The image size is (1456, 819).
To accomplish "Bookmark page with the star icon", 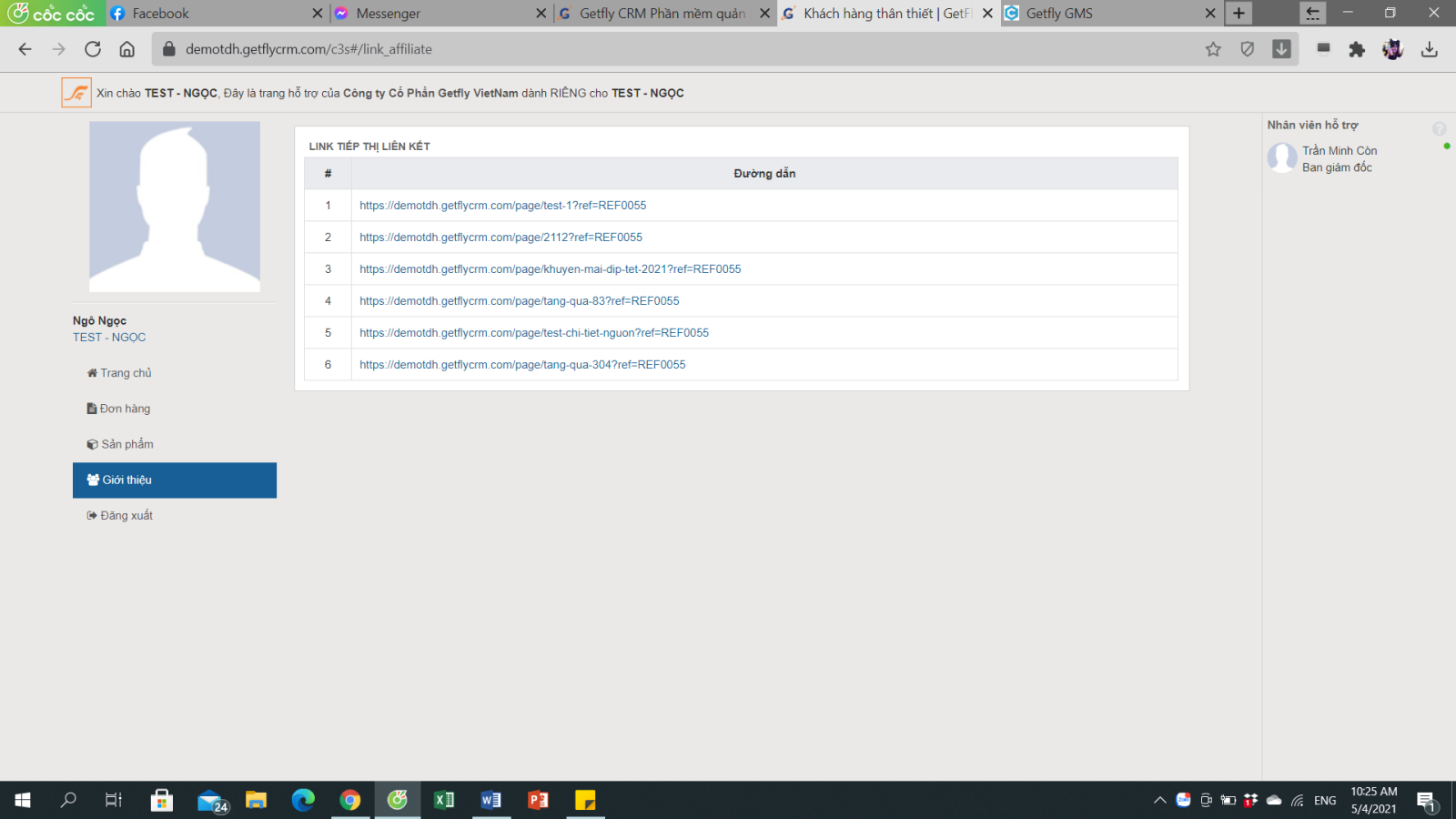I will pyautogui.click(x=1213, y=49).
